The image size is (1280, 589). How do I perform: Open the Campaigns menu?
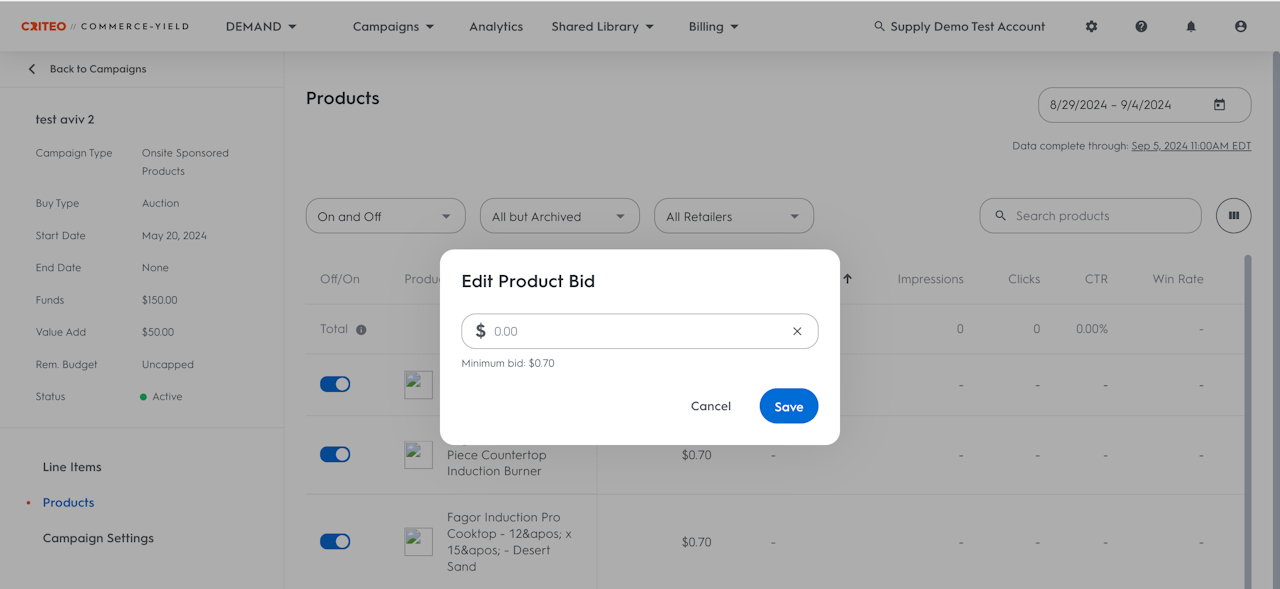[393, 27]
